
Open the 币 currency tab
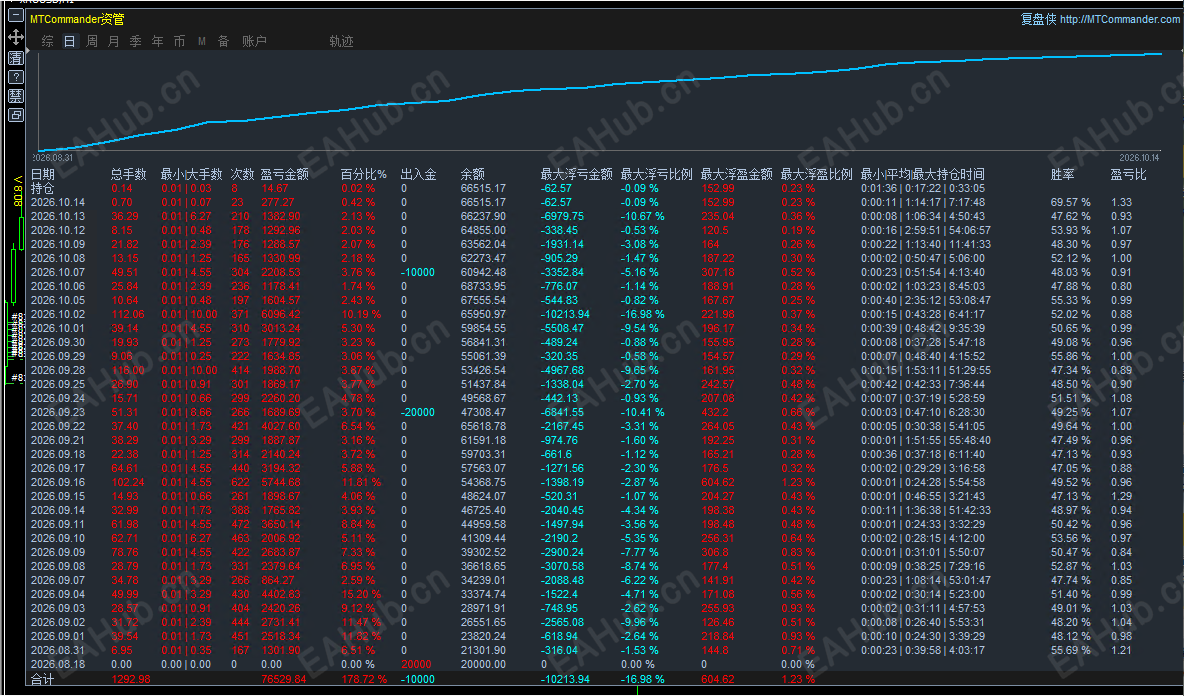tap(179, 41)
